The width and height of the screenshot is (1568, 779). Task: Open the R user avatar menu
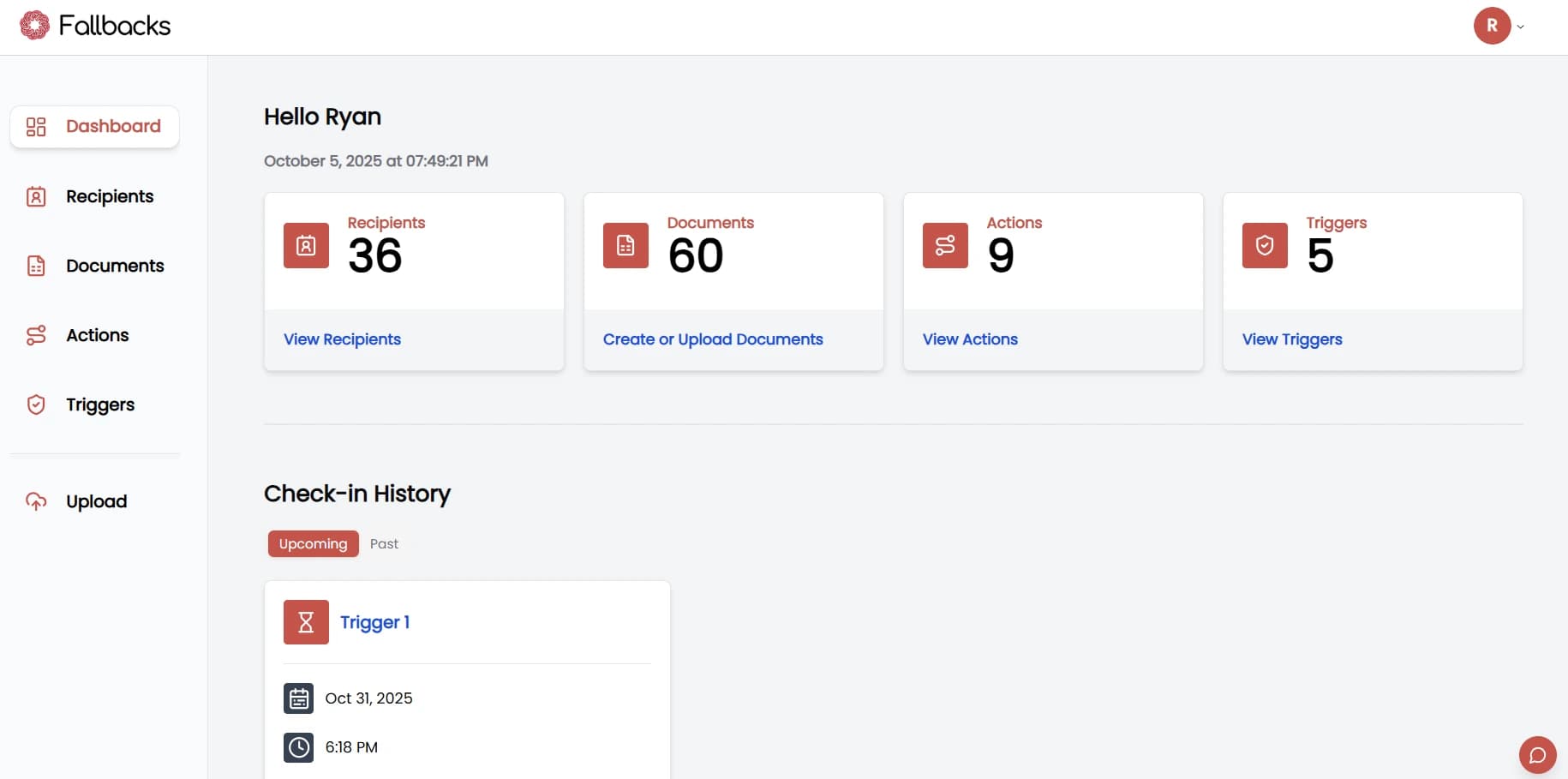(x=1492, y=26)
